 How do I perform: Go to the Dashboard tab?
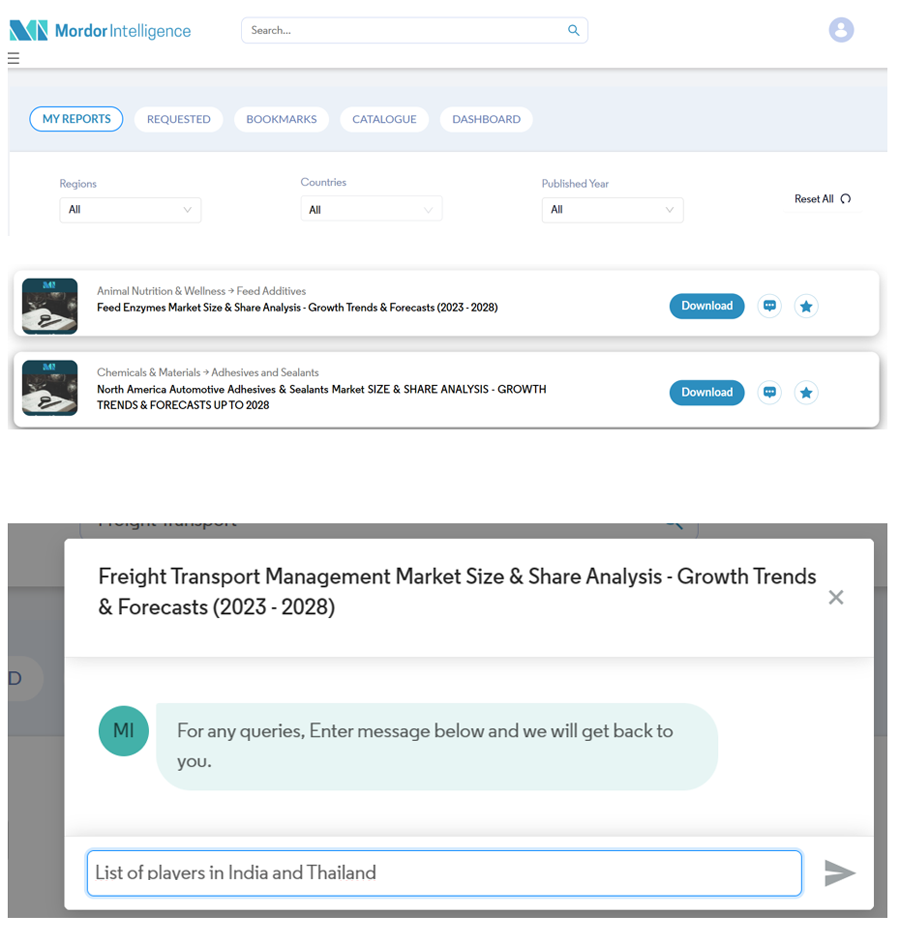coord(486,119)
